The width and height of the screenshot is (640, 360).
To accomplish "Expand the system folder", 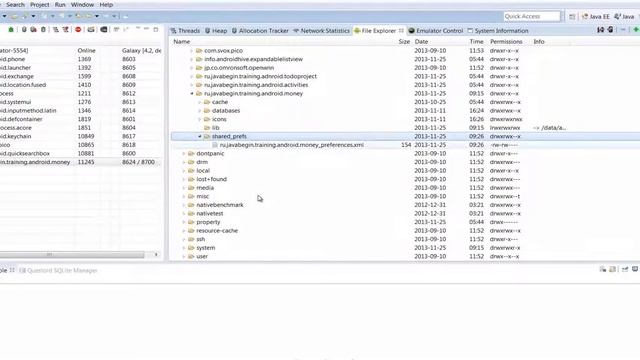I will (184, 248).
